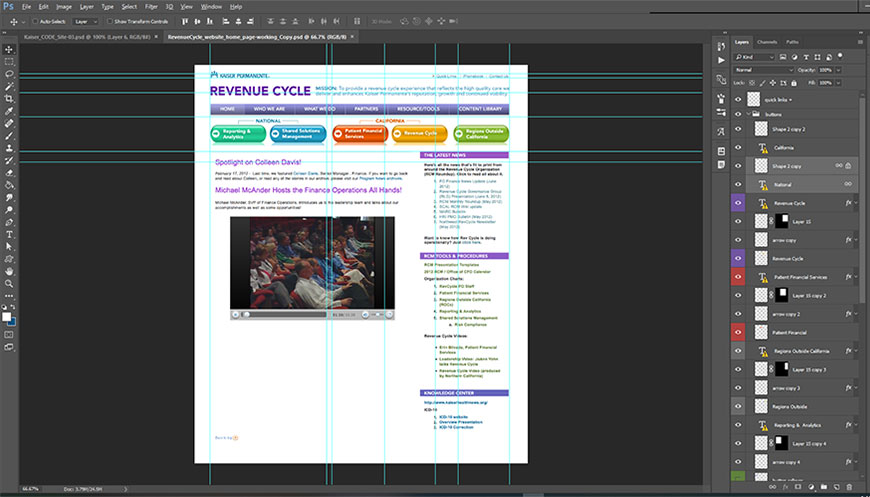
Task: Open the Character panel icon
Action: [x=721, y=133]
